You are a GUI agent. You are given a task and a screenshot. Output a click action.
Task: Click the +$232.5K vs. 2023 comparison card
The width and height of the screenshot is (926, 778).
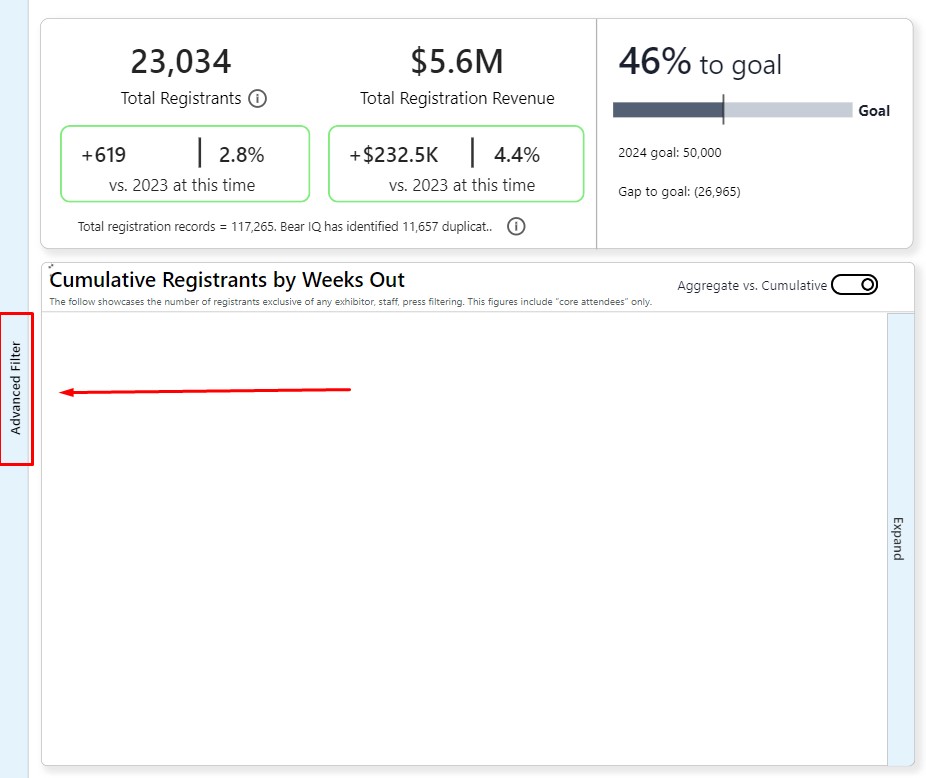[x=456, y=163]
